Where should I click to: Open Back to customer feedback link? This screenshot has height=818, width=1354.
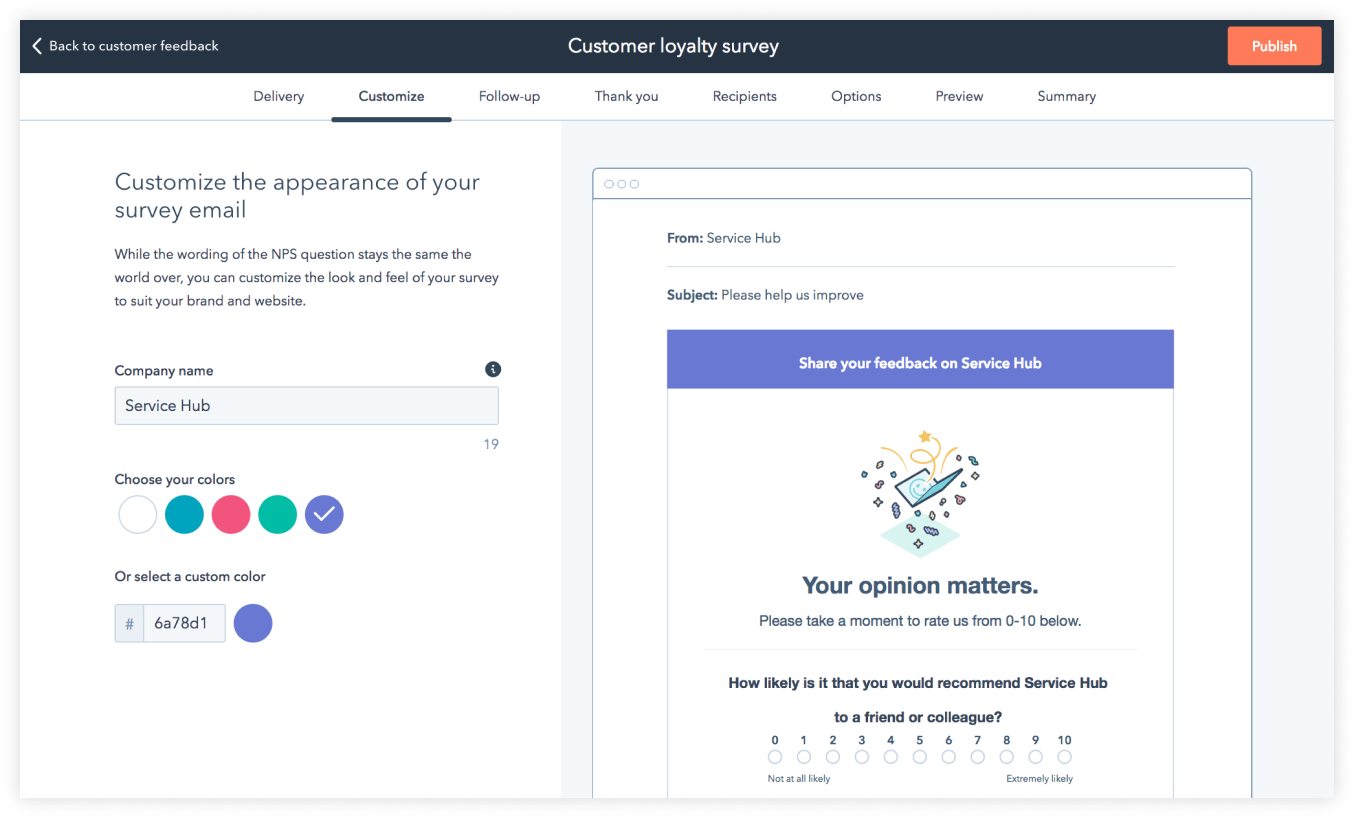[130, 46]
